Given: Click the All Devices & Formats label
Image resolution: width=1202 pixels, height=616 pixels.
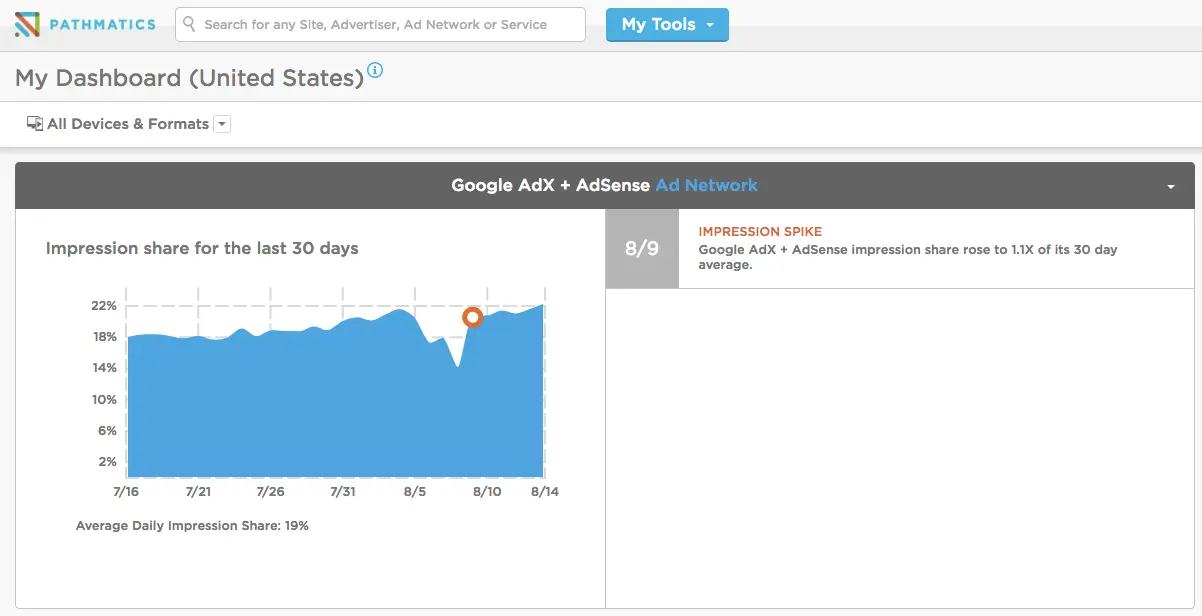Looking at the screenshot, I should coord(128,124).
